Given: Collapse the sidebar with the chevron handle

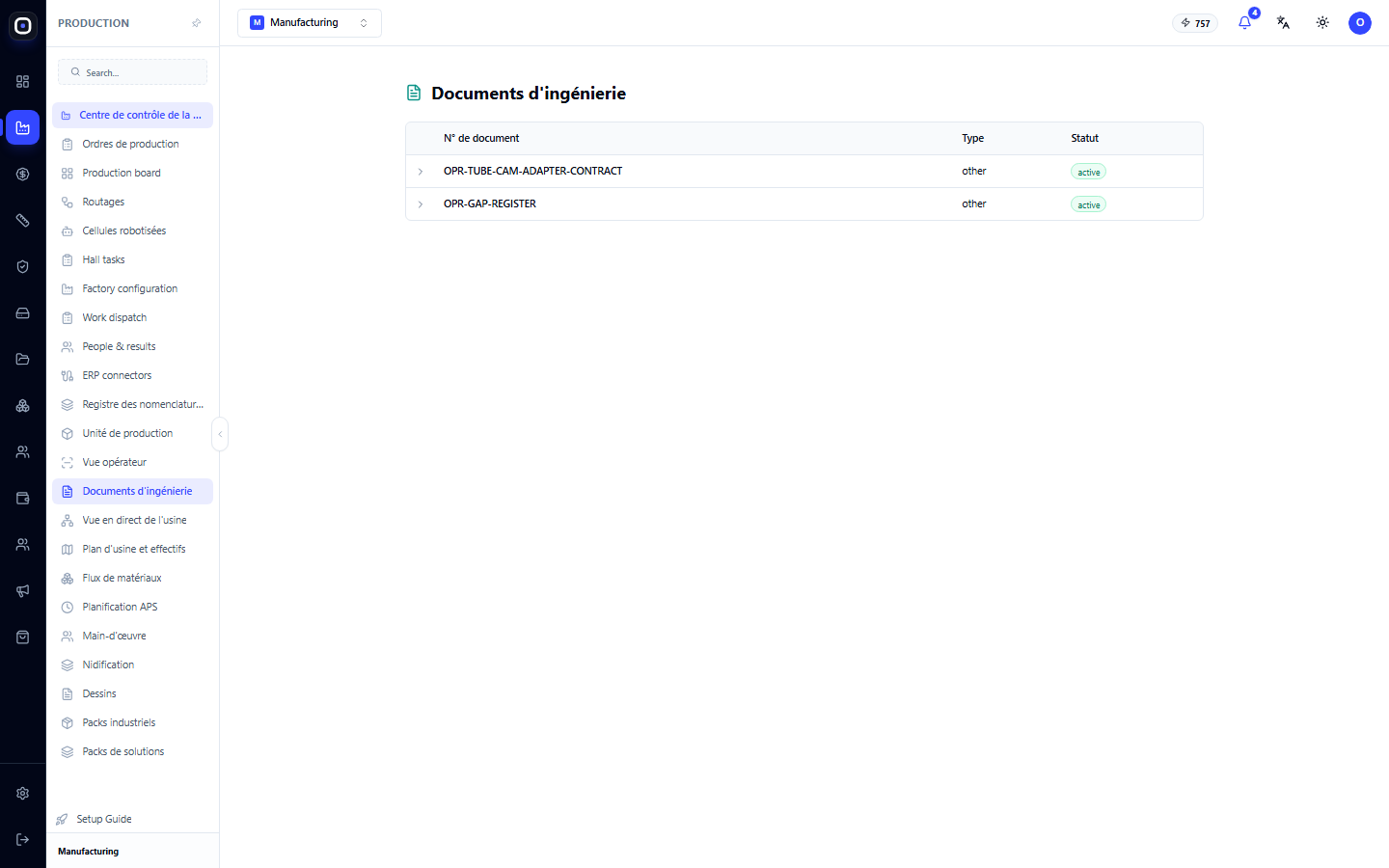Looking at the screenshot, I should (x=220, y=434).
